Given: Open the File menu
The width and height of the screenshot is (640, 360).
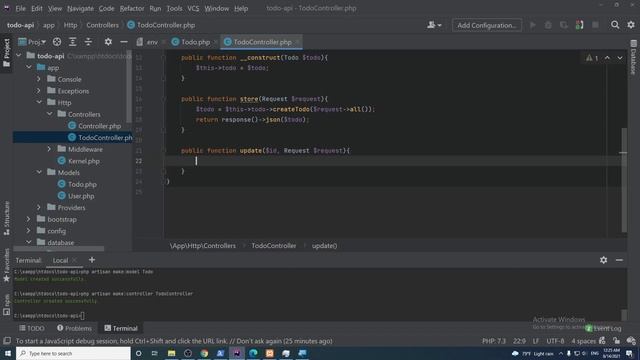Looking at the screenshot, I should tap(20, 8).
